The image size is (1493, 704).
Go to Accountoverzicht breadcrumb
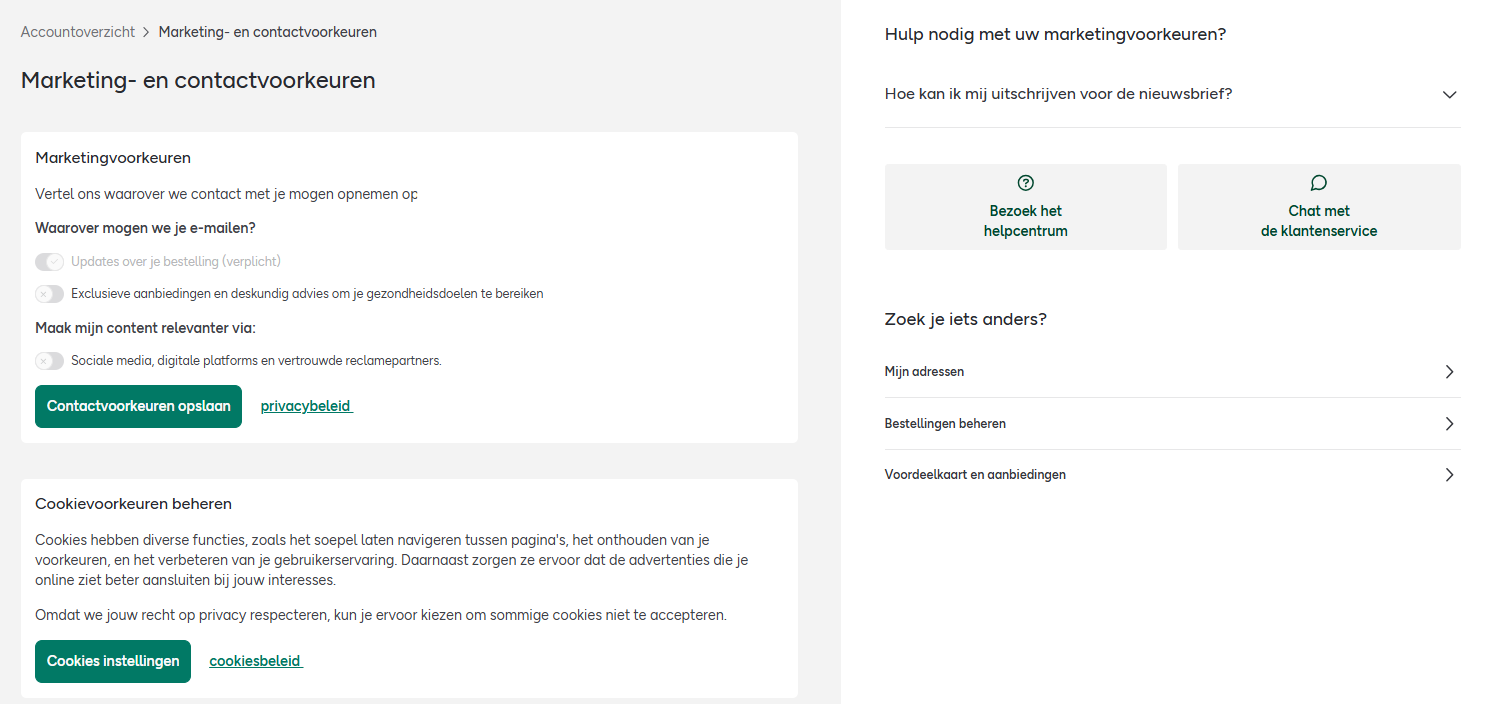[78, 32]
